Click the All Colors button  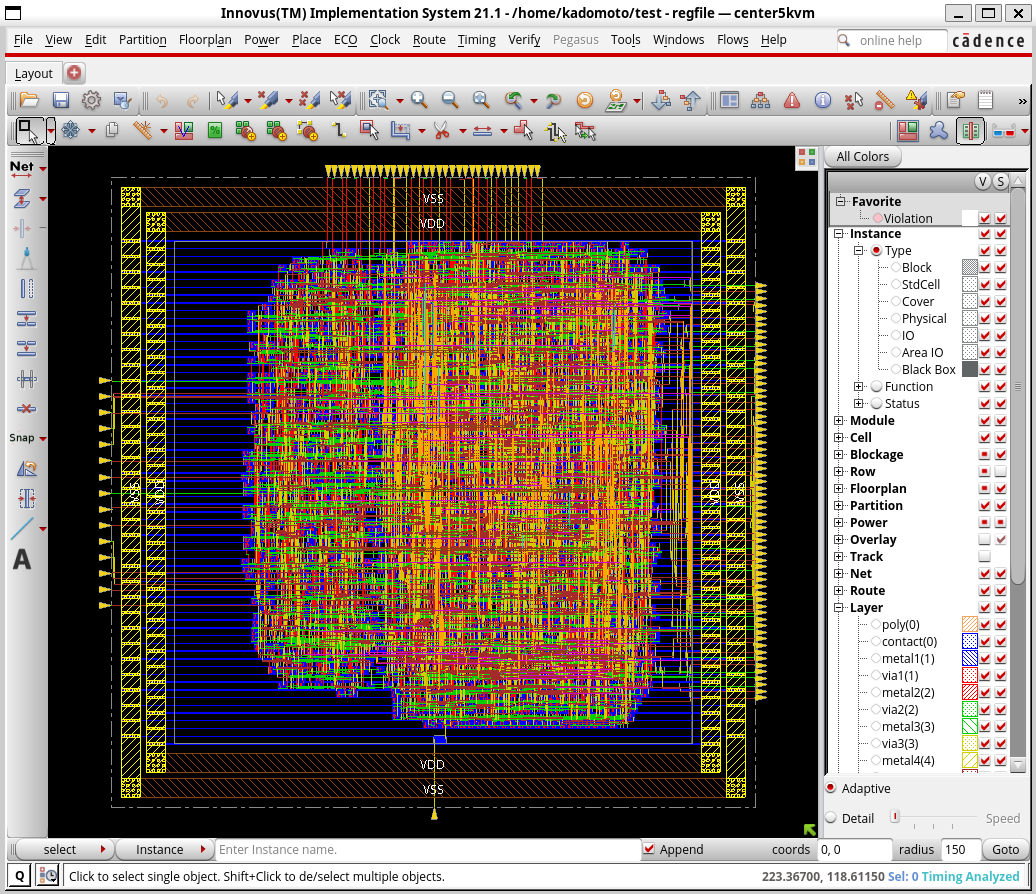[x=862, y=157]
